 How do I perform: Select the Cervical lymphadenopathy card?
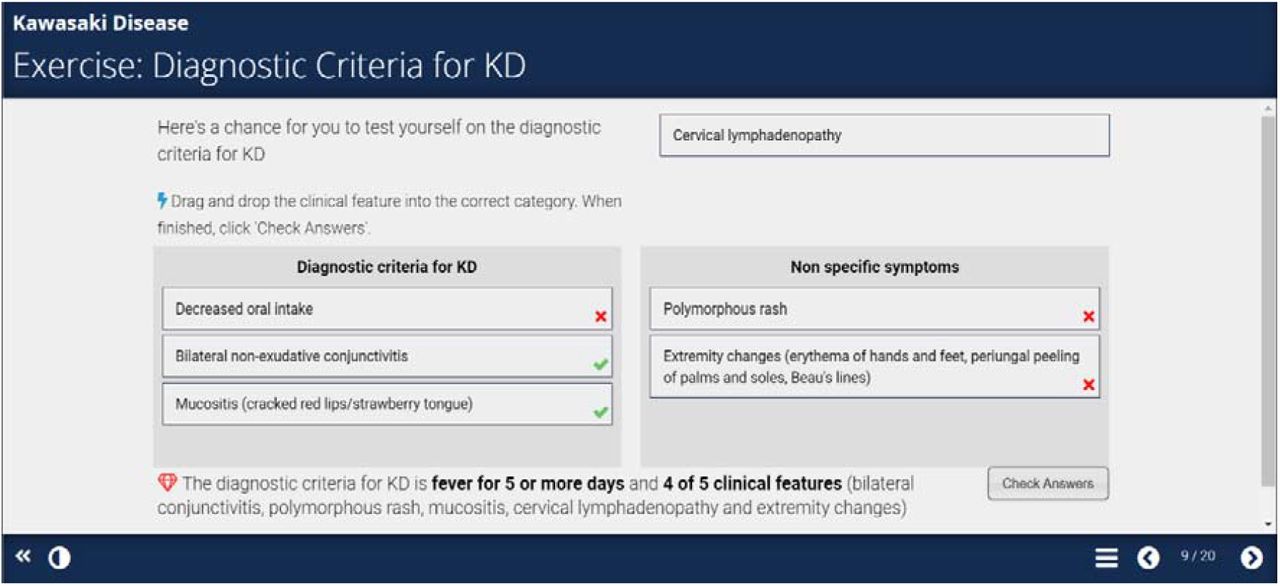click(884, 135)
